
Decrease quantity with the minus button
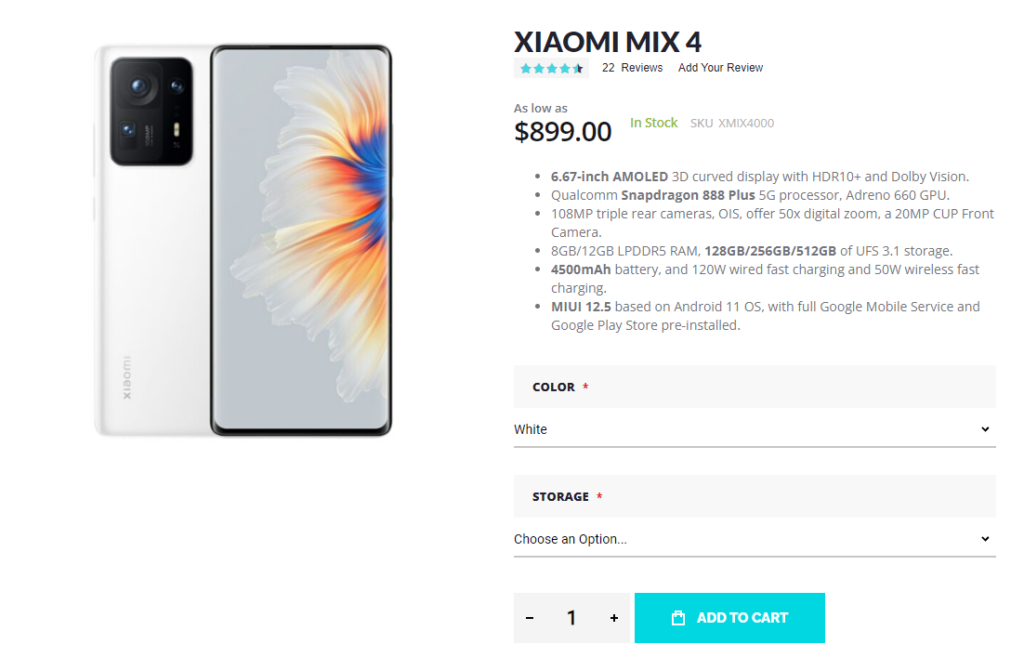point(530,618)
